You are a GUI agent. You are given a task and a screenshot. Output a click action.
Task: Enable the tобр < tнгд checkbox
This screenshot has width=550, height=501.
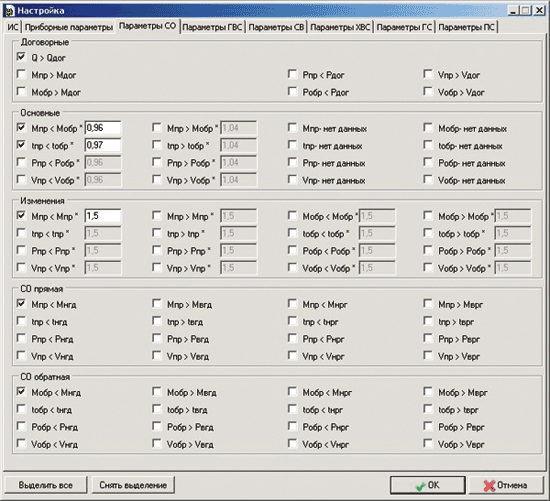click(21, 409)
